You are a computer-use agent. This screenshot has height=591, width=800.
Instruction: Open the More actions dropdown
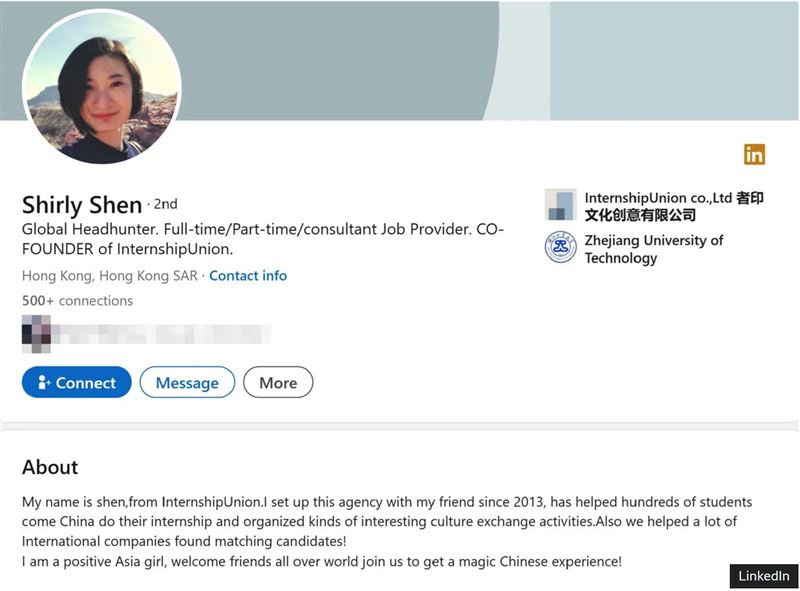278,382
